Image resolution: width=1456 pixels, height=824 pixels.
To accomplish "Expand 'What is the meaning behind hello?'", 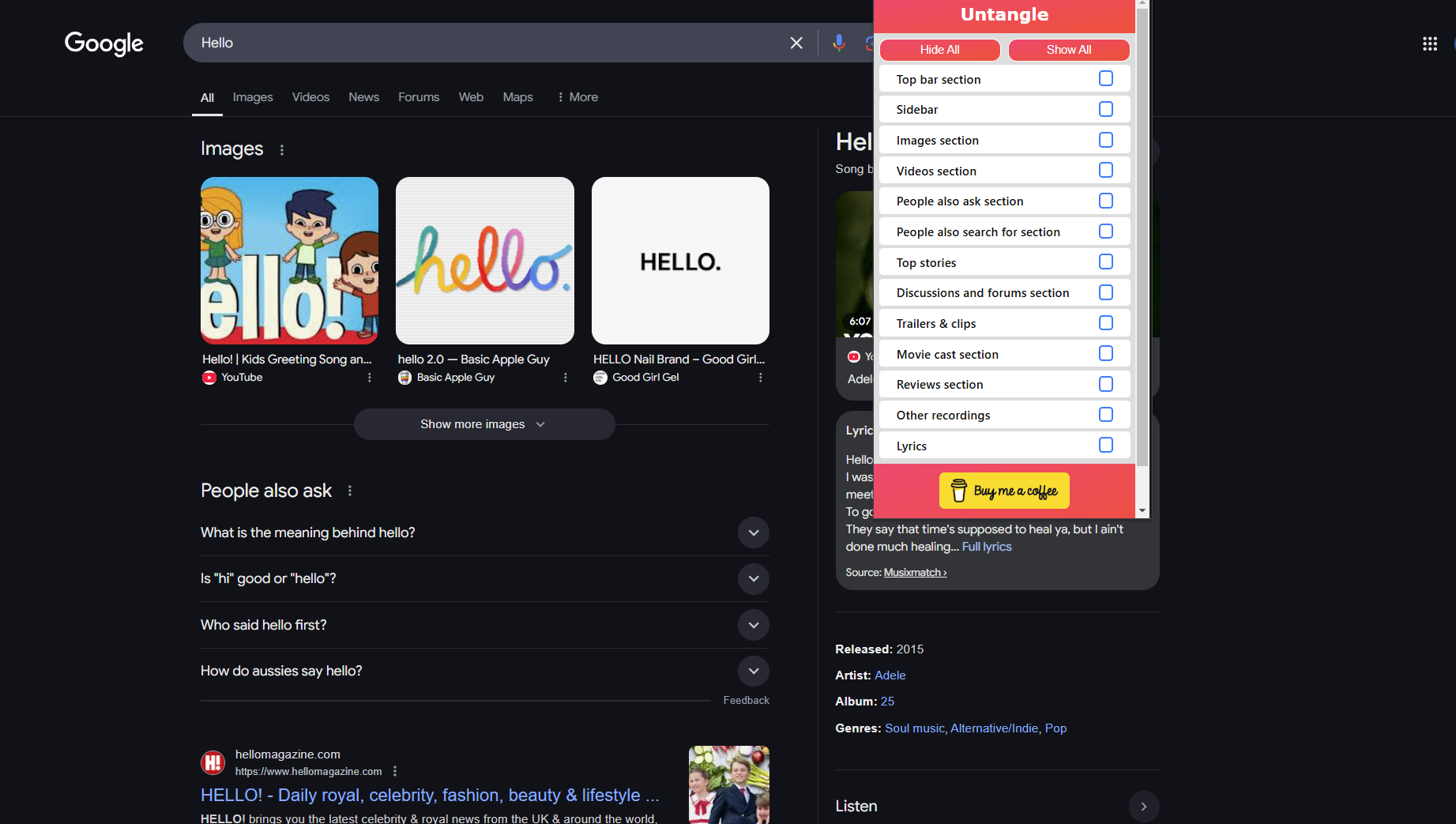I will (x=753, y=532).
